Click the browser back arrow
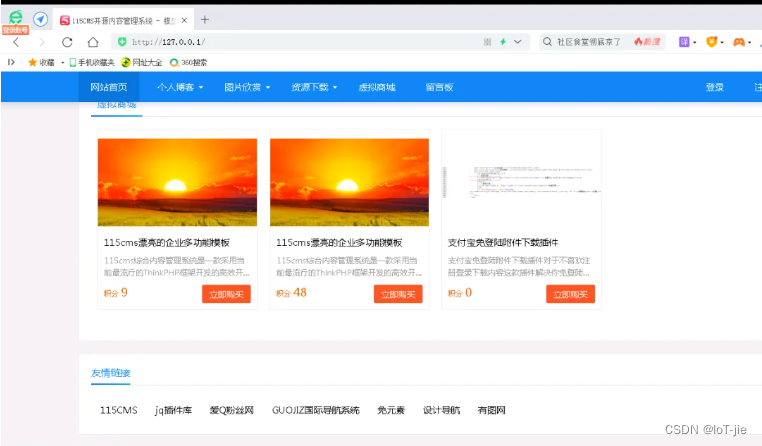Screen dimensions: 762x446 (16, 42)
